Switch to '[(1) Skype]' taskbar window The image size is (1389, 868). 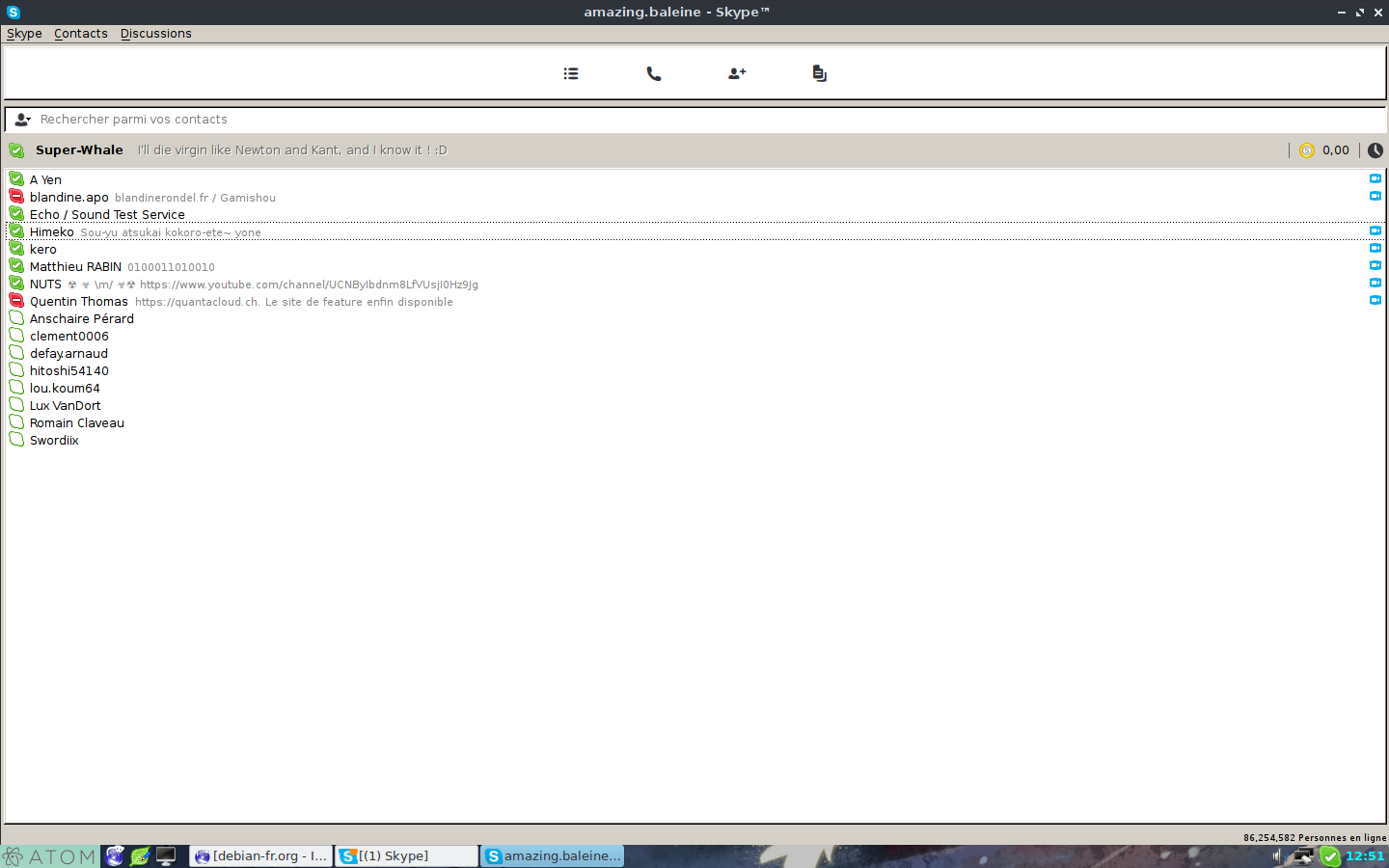tap(406, 855)
